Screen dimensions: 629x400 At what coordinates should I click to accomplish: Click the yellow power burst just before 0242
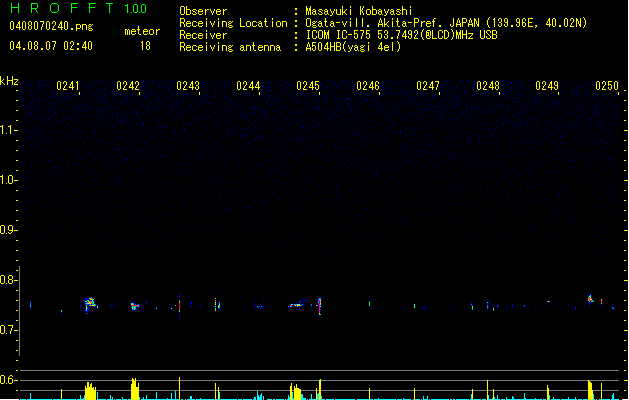(x=135, y=389)
